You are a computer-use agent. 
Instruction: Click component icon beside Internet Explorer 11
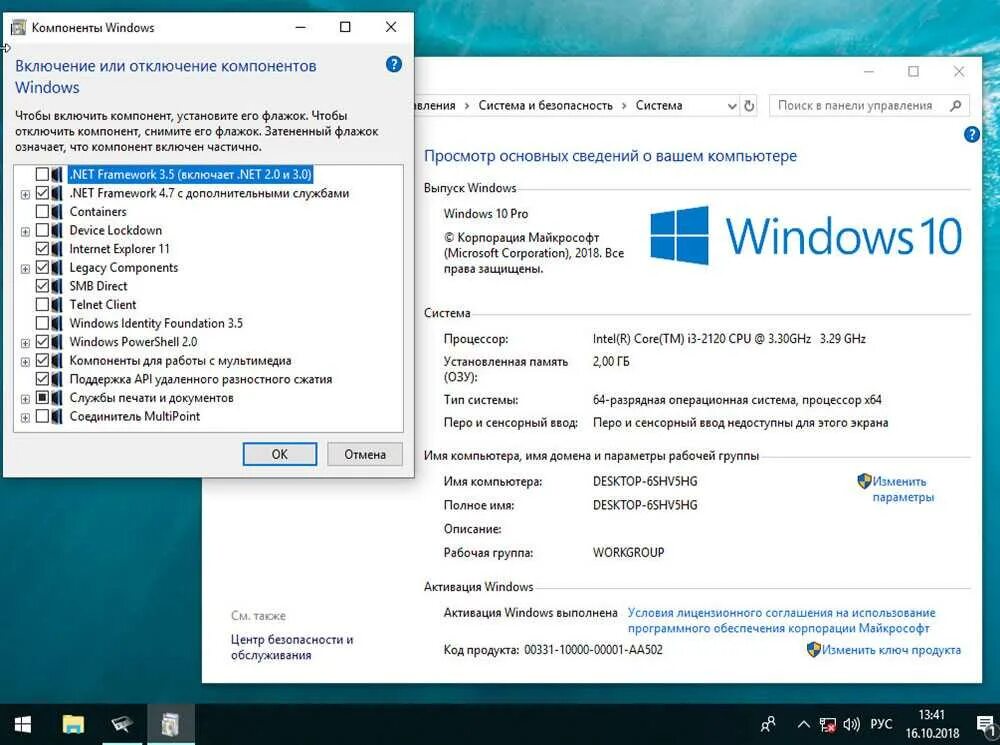point(57,249)
